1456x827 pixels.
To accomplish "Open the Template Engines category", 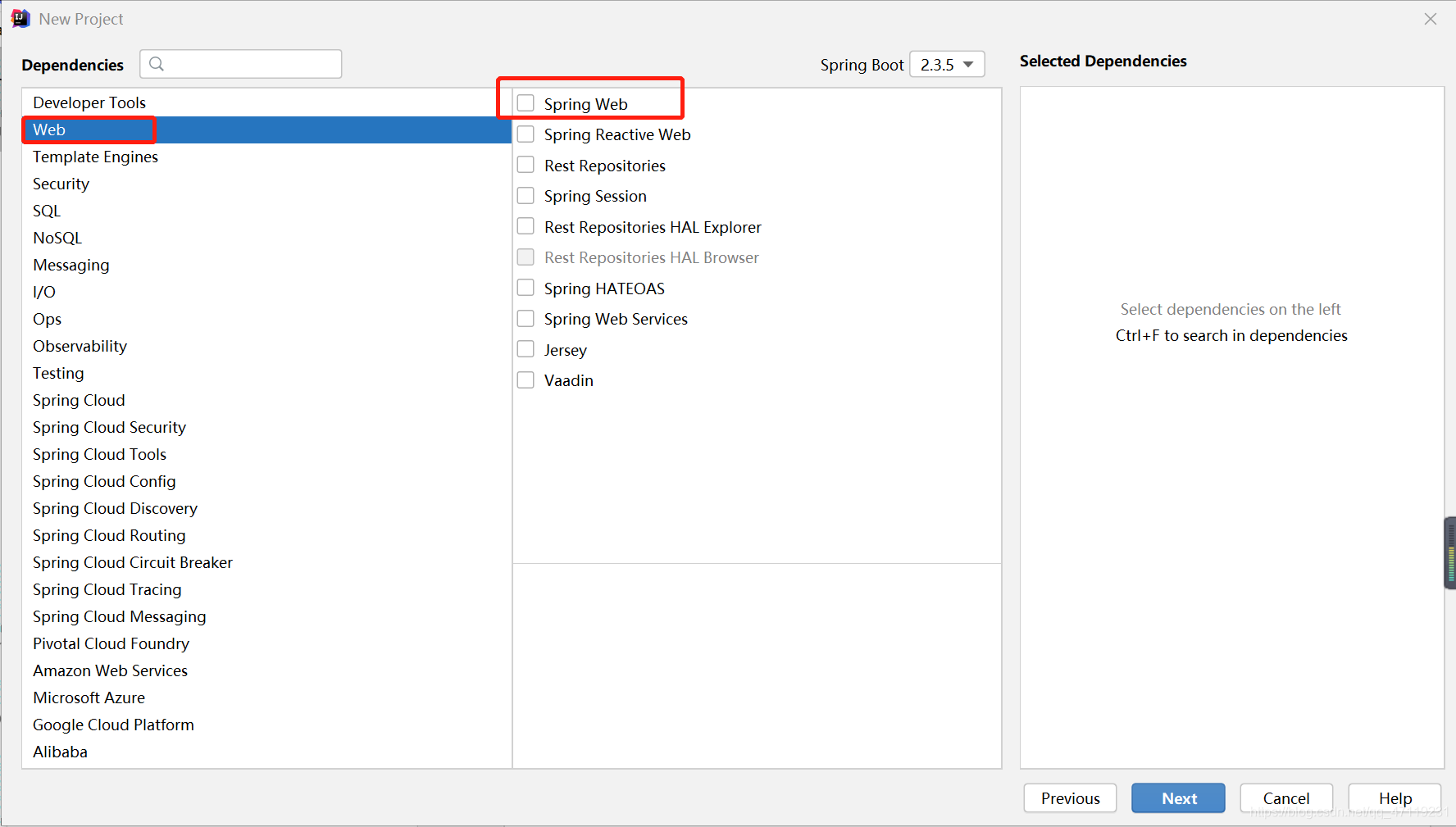I will click(266, 157).
